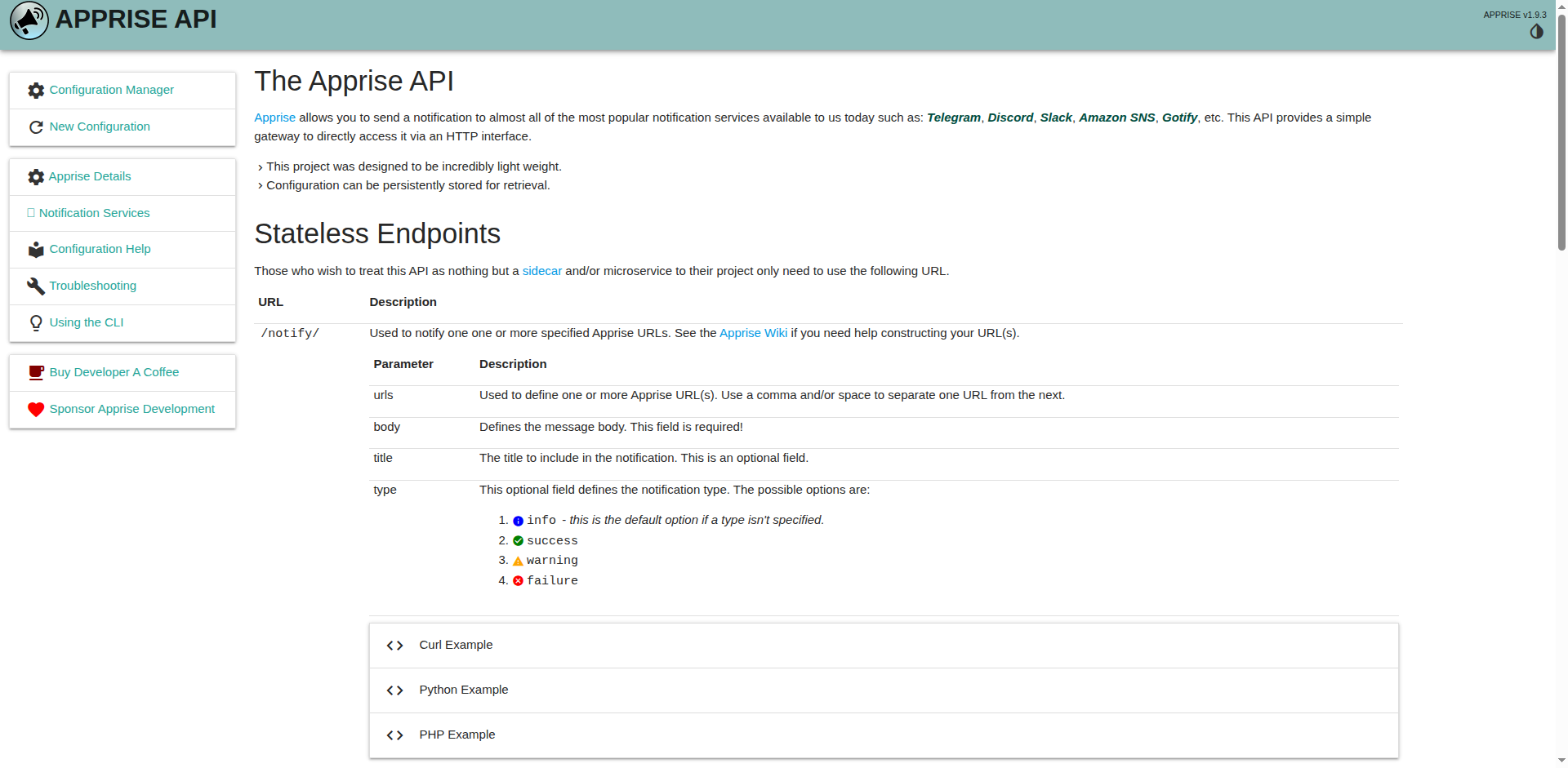The height and width of the screenshot is (768, 1568).
Task: Click the red failure cross icon
Action: 518,581
